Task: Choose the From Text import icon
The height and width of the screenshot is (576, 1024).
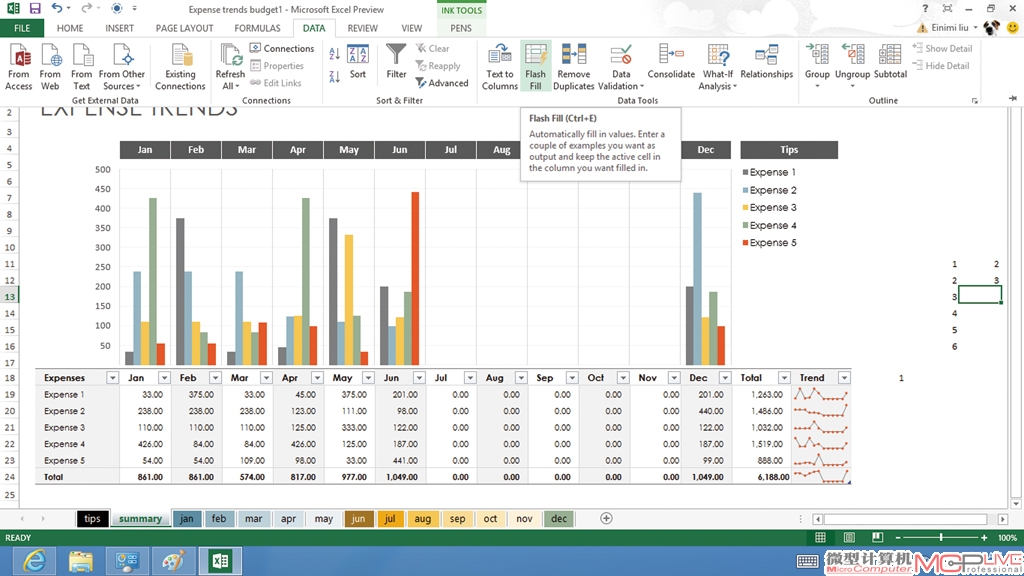Action: click(x=82, y=67)
